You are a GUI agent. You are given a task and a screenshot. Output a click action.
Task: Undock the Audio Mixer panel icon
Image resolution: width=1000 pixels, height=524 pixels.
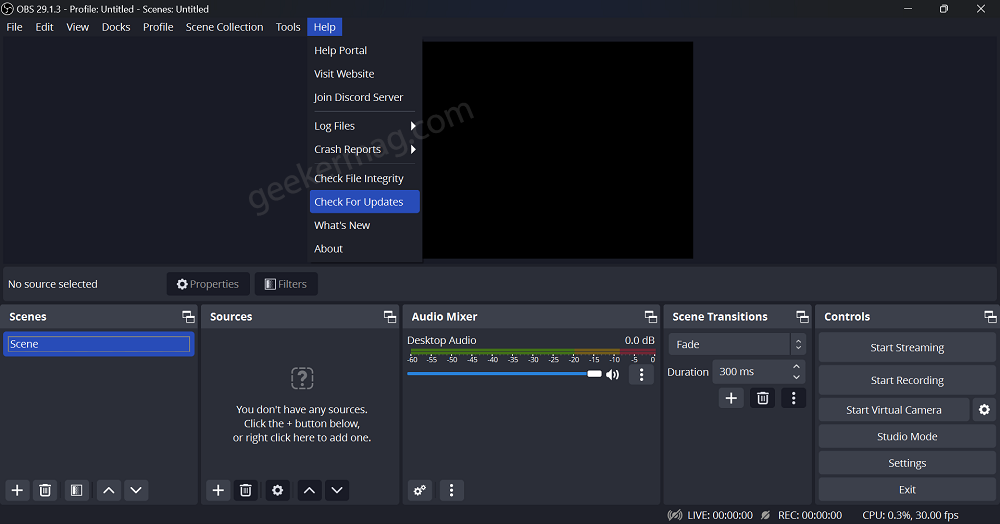651,317
